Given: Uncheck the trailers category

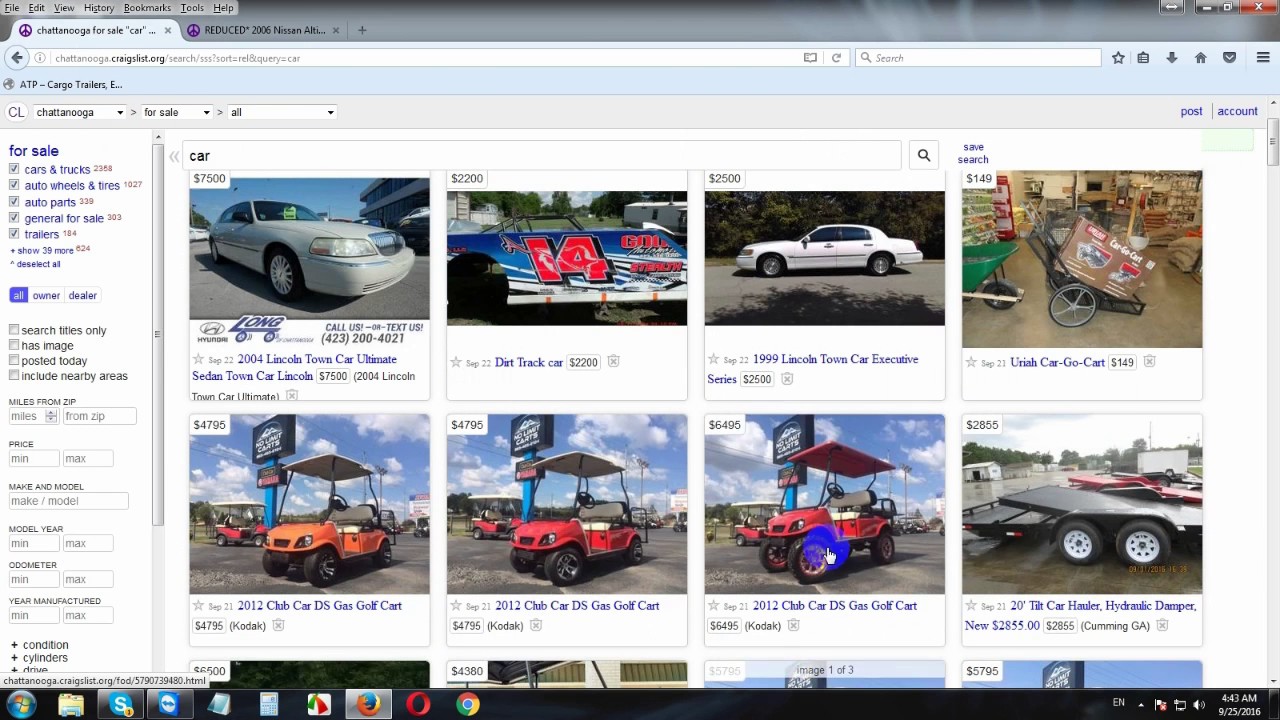Looking at the screenshot, I should (14, 233).
